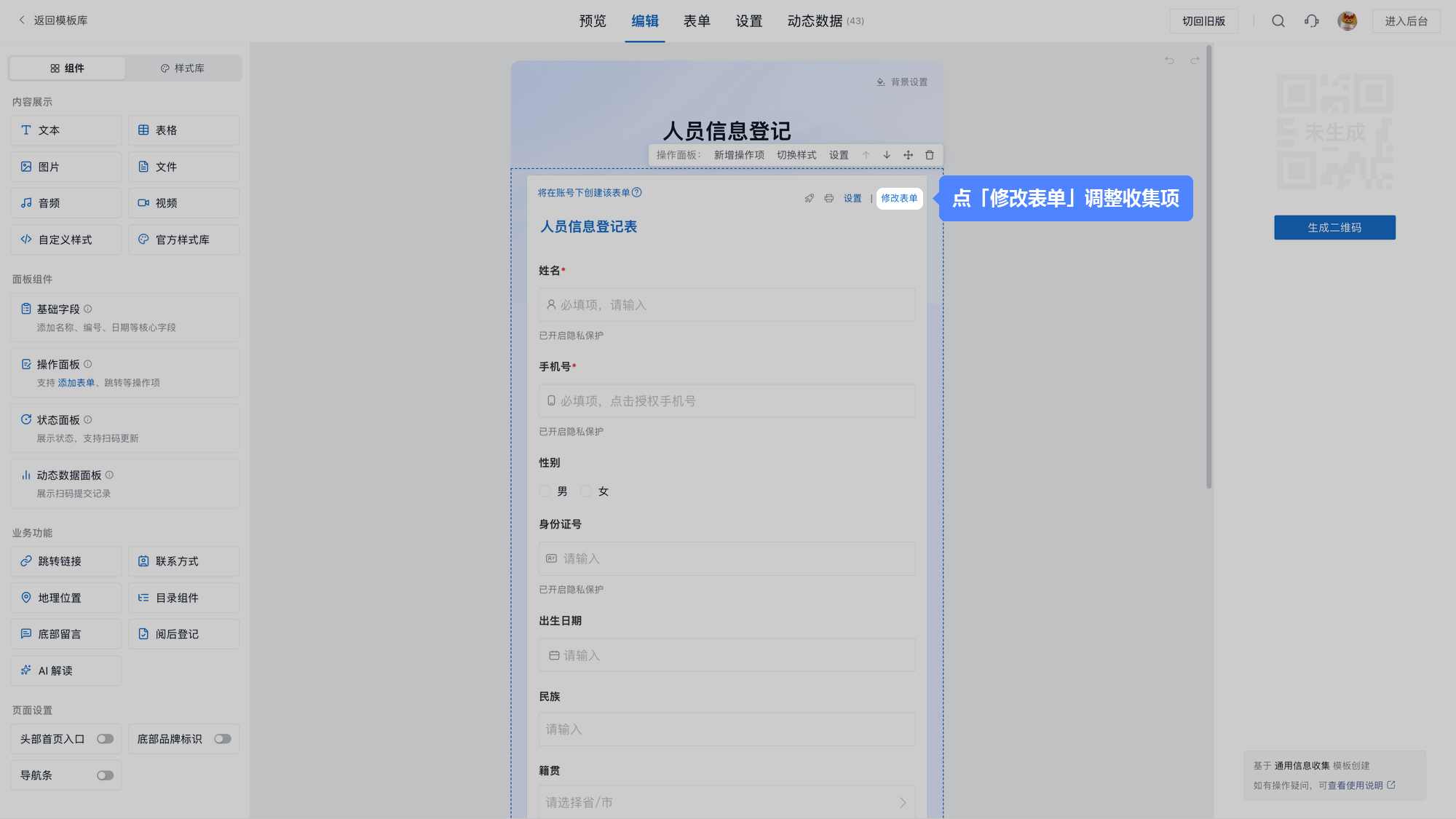Image resolution: width=1456 pixels, height=819 pixels.
Task: Select the 组件 tab in left panel
Action: pos(67,68)
